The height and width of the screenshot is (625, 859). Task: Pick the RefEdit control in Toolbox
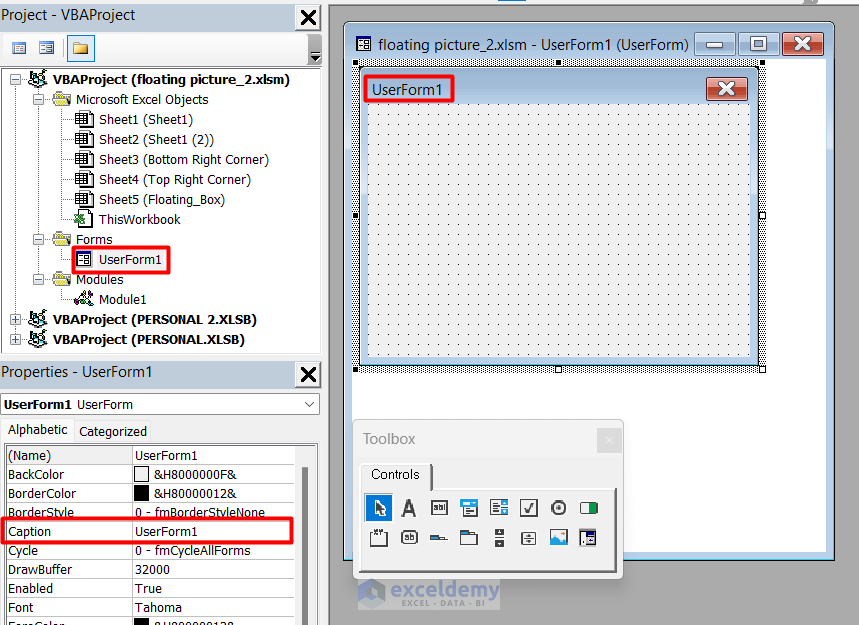click(588, 538)
